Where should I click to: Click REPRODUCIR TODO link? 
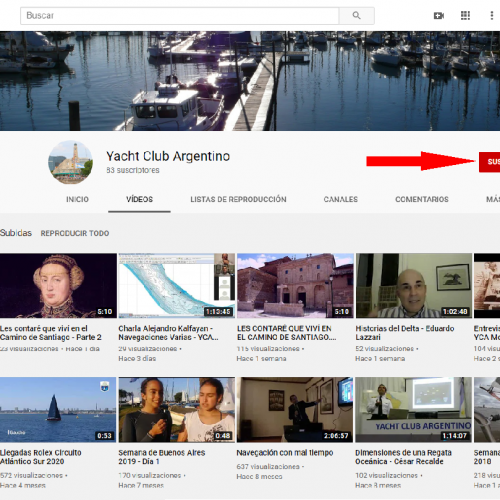75,233
